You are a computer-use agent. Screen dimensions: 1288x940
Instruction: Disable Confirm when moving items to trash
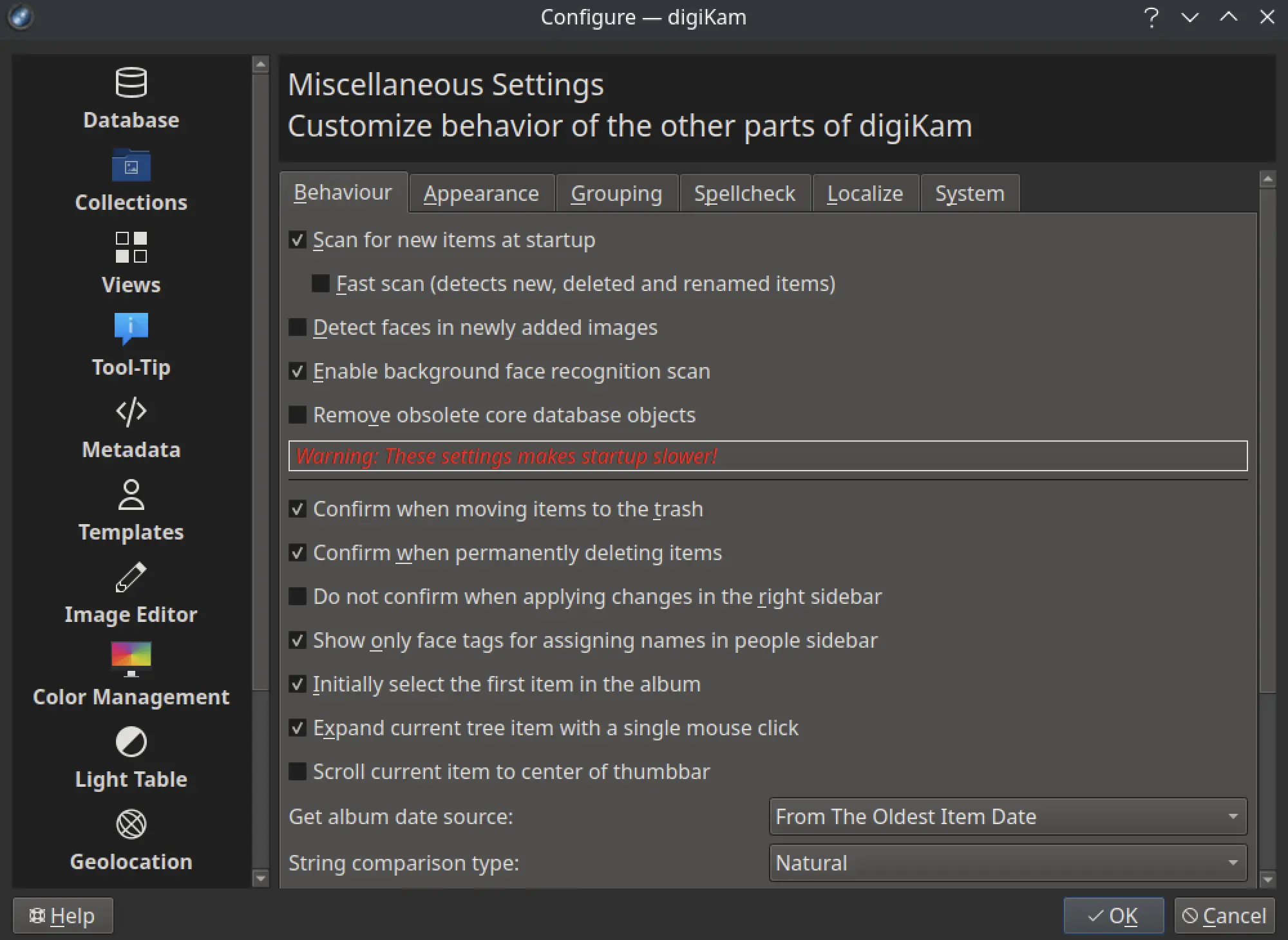point(298,509)
